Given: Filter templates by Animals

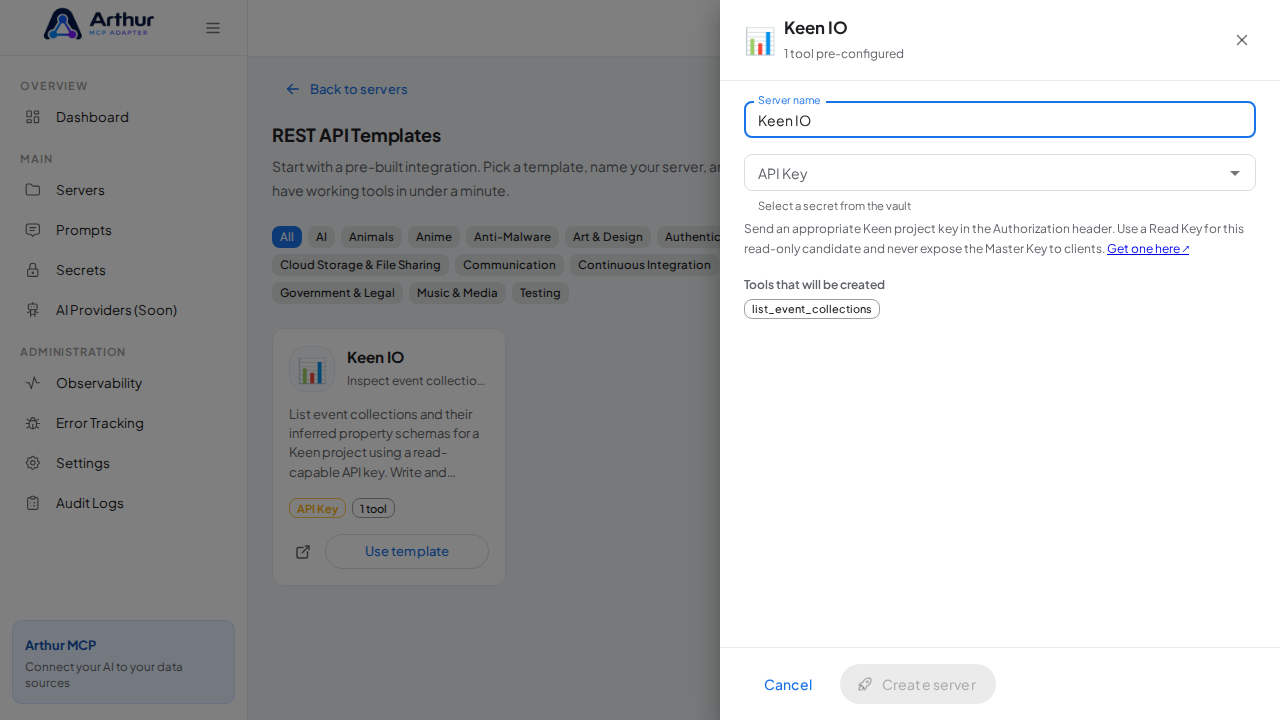Looking at the screenshot, I should pyautogui.click(x=371, y=237).
